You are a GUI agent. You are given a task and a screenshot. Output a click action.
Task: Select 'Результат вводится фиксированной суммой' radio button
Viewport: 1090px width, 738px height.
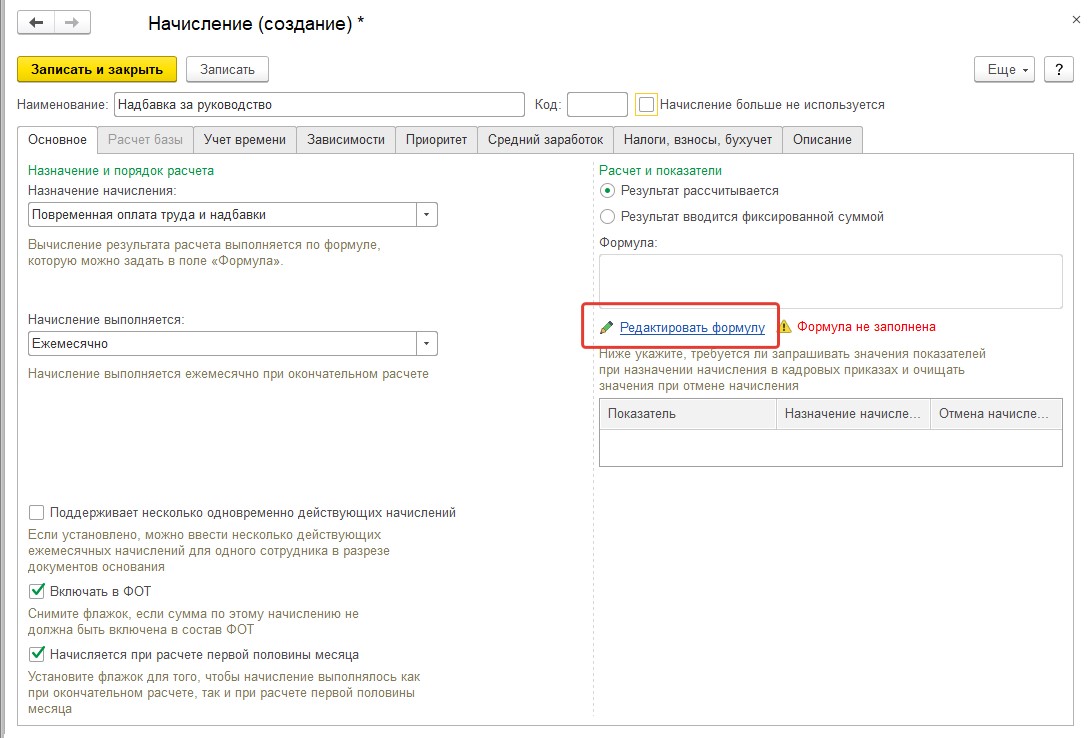point(608,217)
